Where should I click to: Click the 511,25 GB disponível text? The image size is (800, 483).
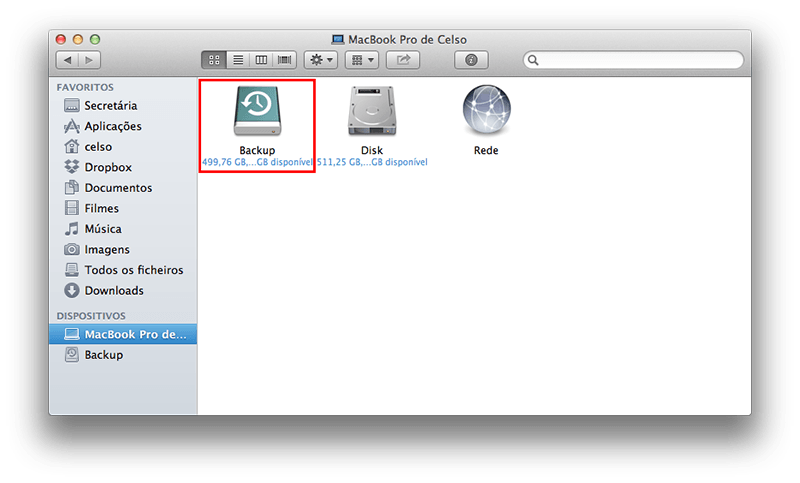click(372, 162)
